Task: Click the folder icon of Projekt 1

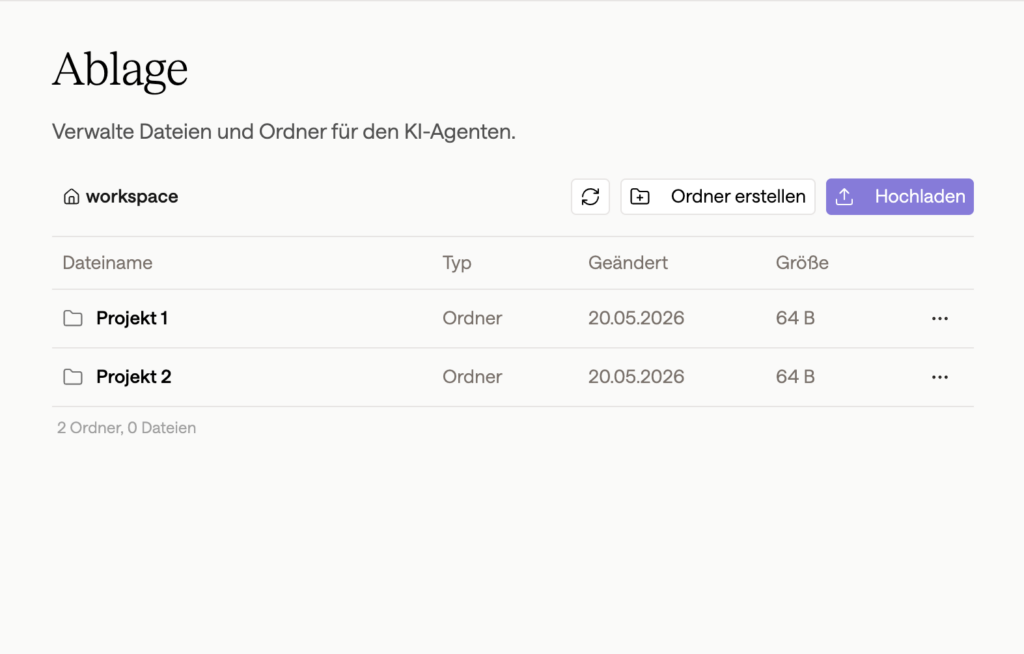Action: 73,318
